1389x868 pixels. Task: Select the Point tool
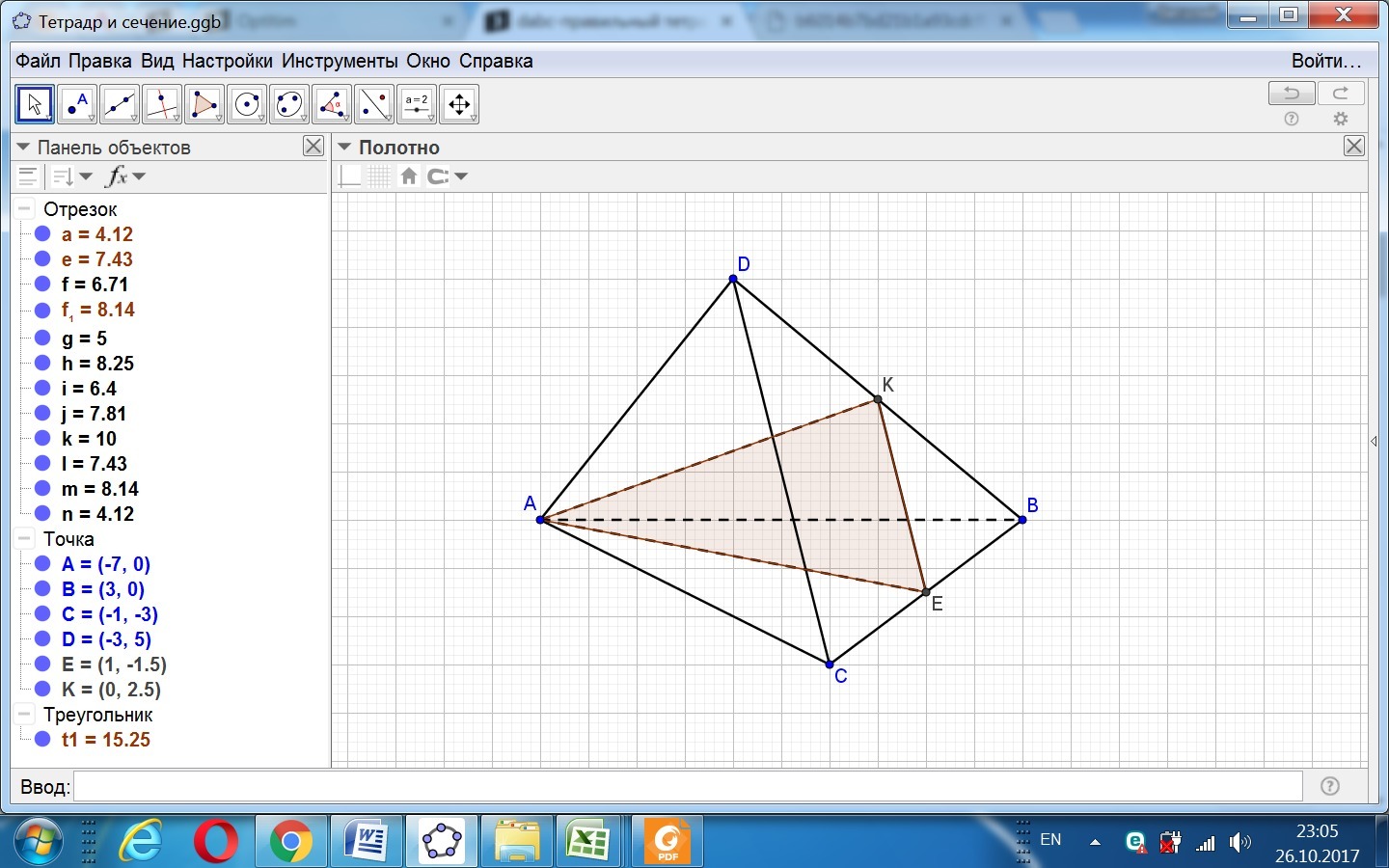click(x=77, y=104)
